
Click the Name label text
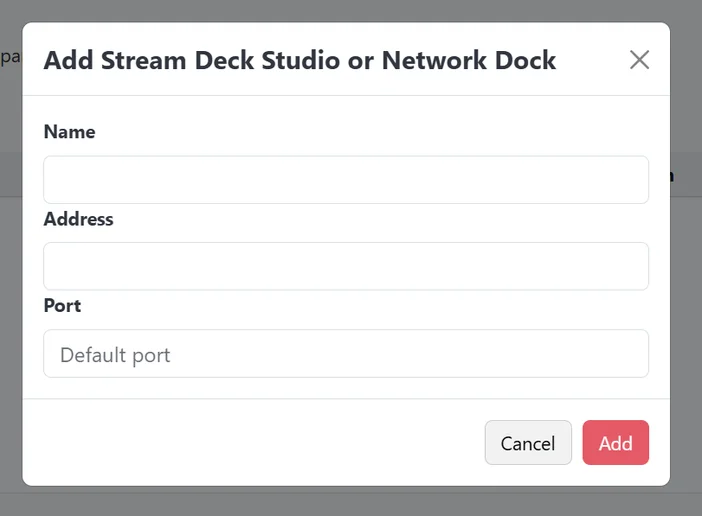pos(70,132)
